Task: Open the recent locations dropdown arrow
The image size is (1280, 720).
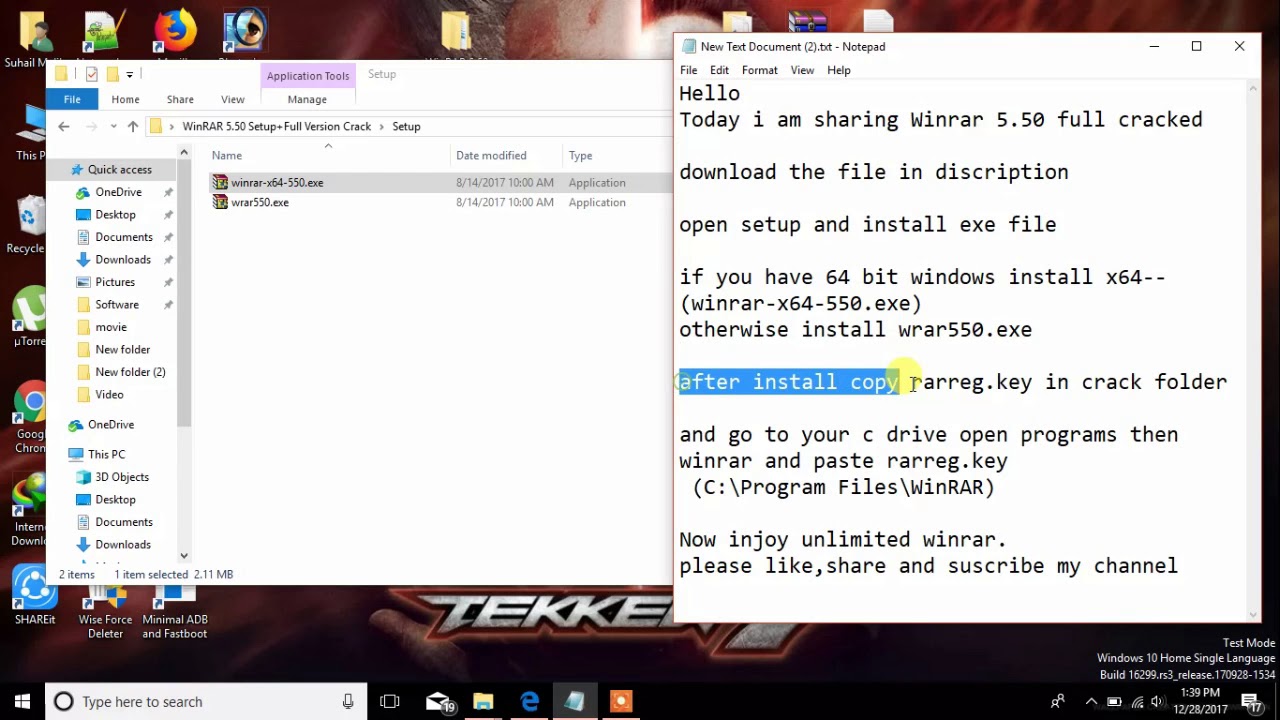Action: 114,127
